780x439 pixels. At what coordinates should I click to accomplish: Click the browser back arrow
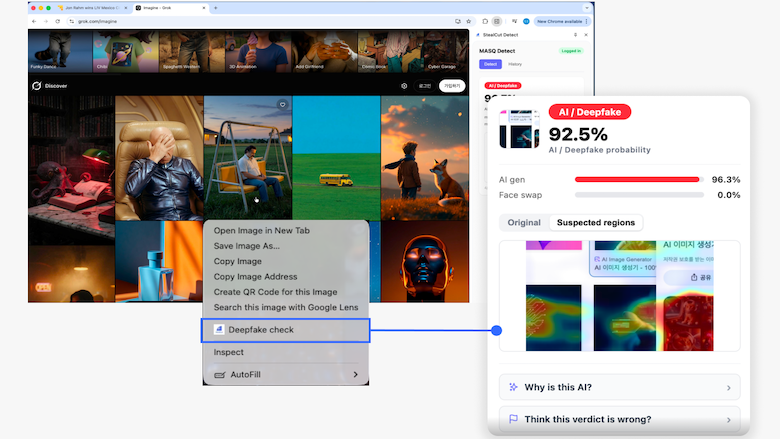(34, 21)
